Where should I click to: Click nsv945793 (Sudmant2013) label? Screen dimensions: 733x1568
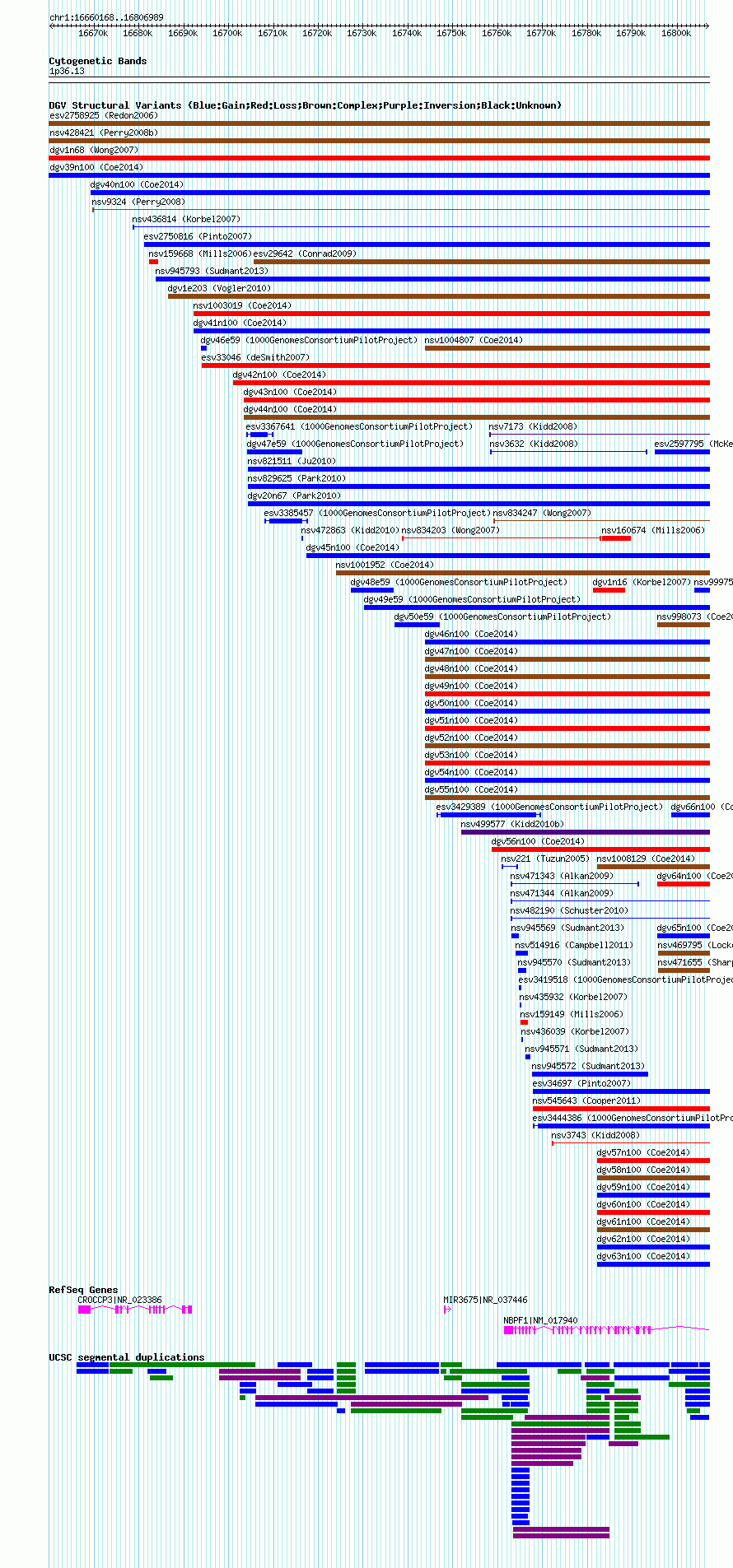tap(212, 271)
